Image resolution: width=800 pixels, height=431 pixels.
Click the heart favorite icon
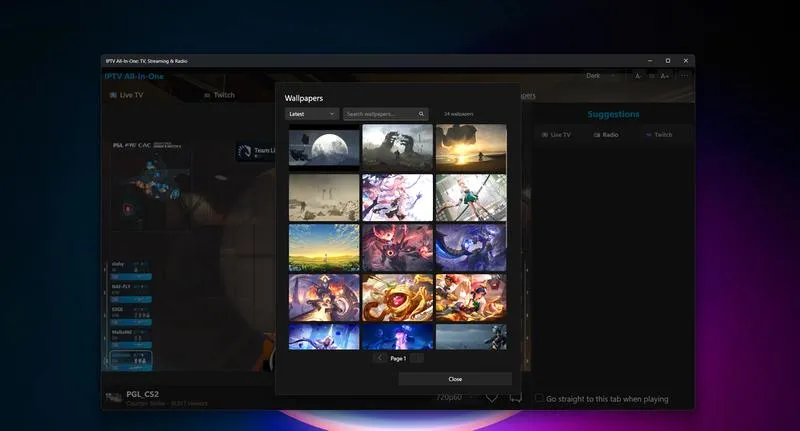492,397
